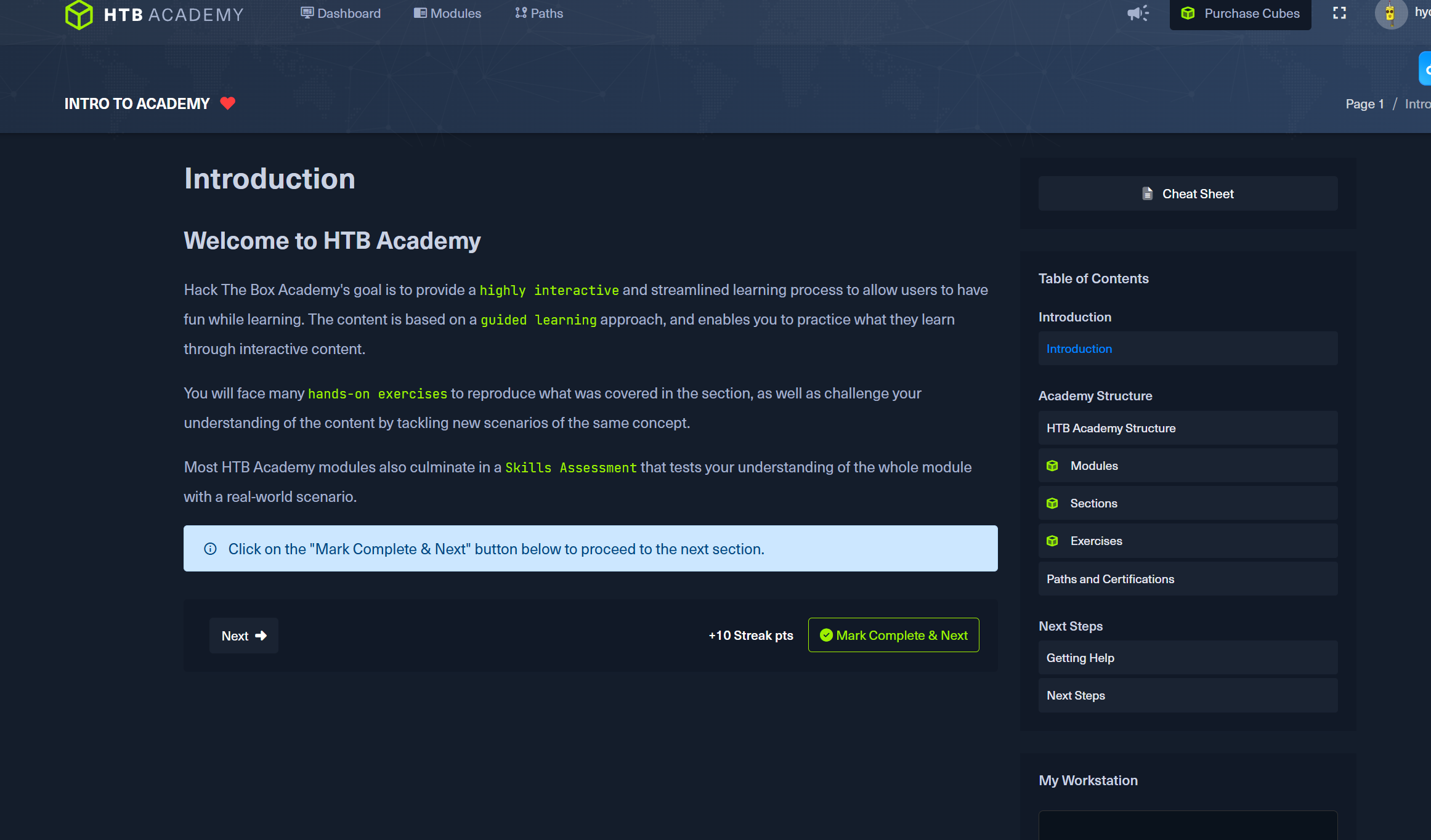
Task: Click the cube icon beside Exercises entry
Action: click(1052, 541)
